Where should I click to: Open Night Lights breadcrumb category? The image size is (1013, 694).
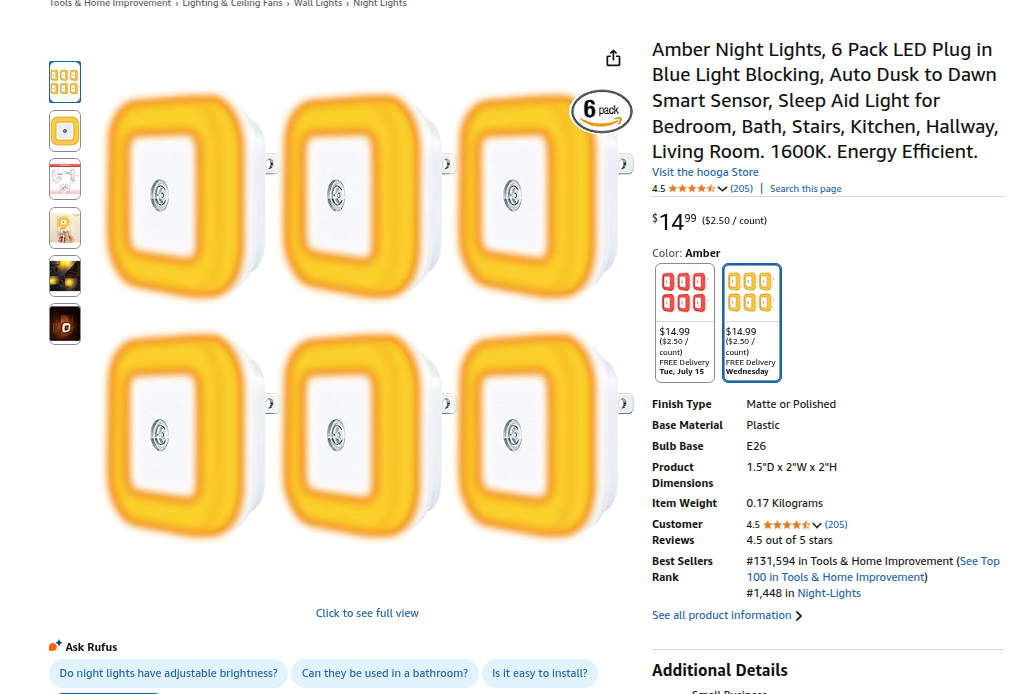coord(380,3)
